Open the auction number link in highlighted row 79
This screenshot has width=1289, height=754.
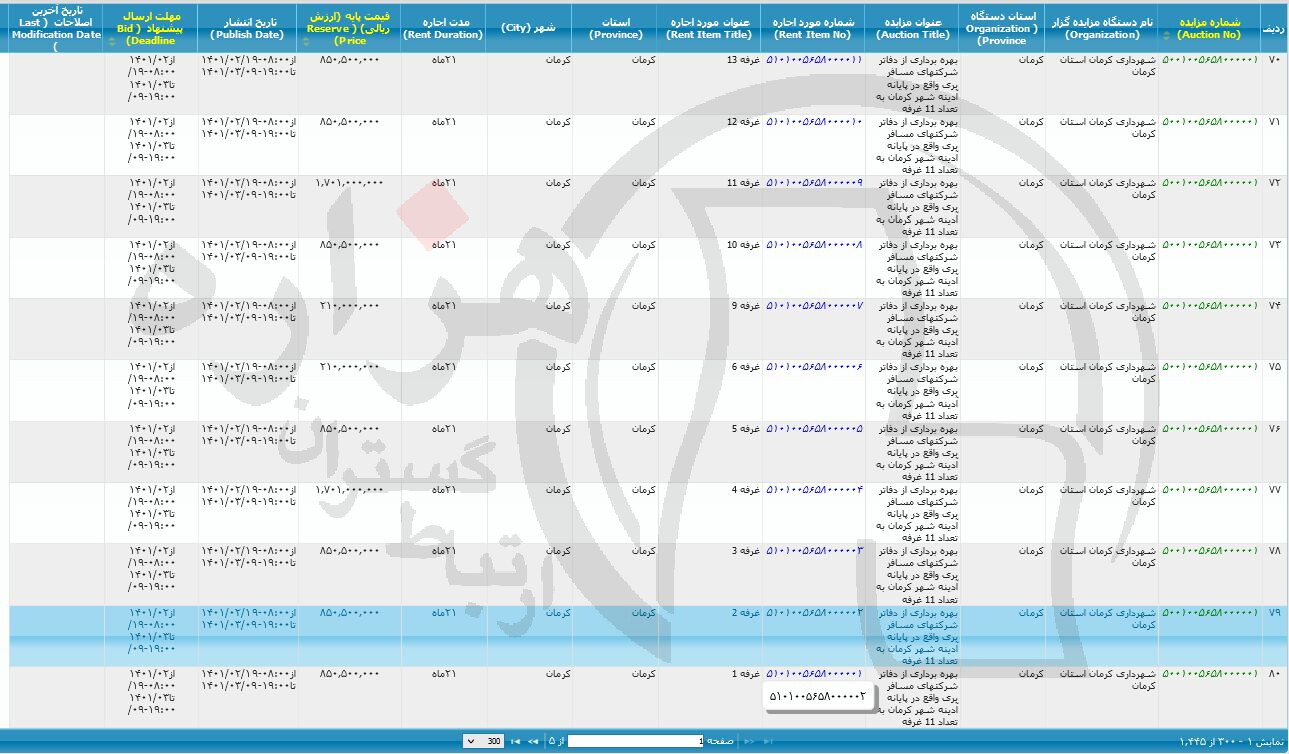point(1210,612)
